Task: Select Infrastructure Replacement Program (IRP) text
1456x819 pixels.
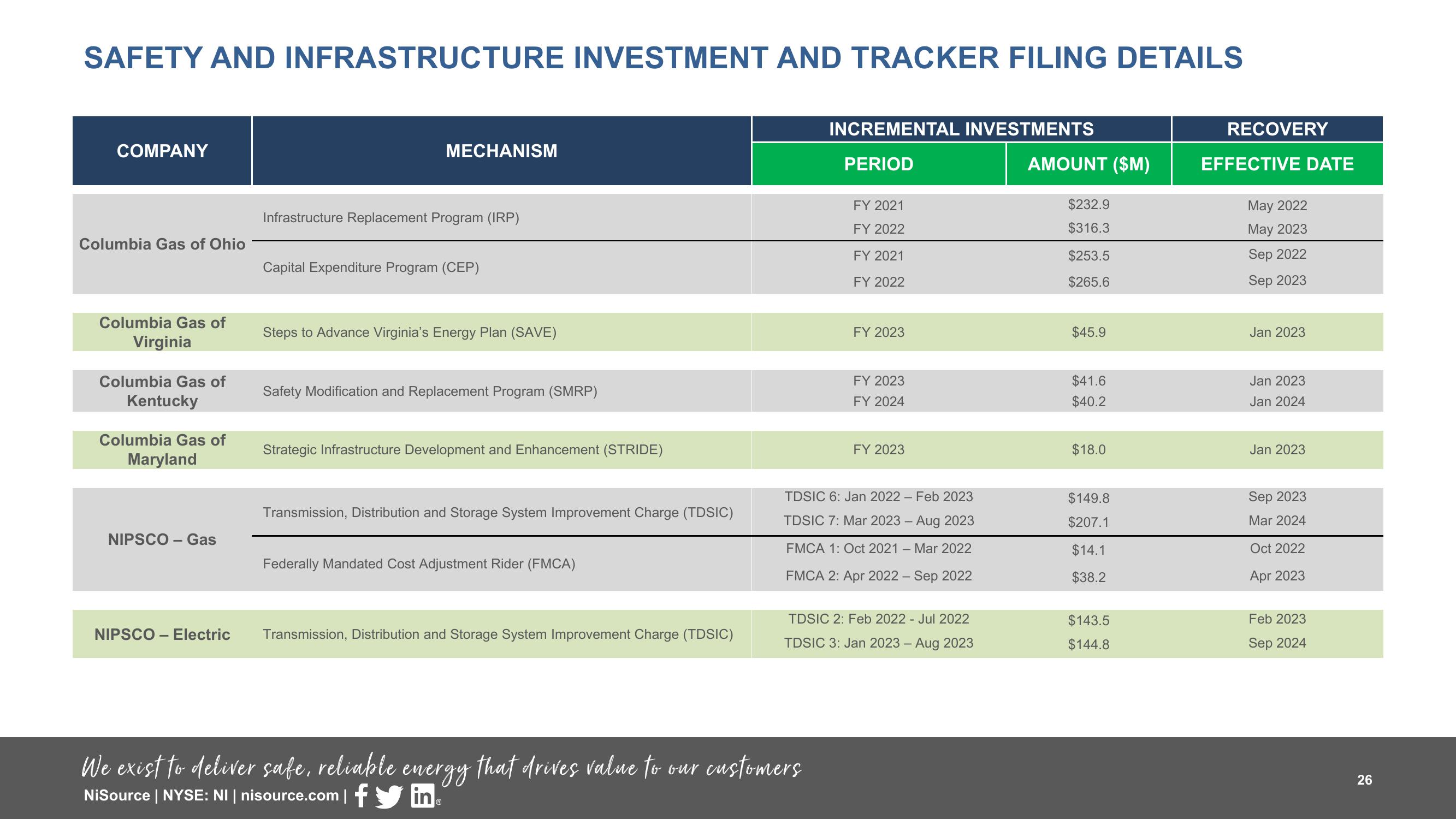Action: click(390, 218)
